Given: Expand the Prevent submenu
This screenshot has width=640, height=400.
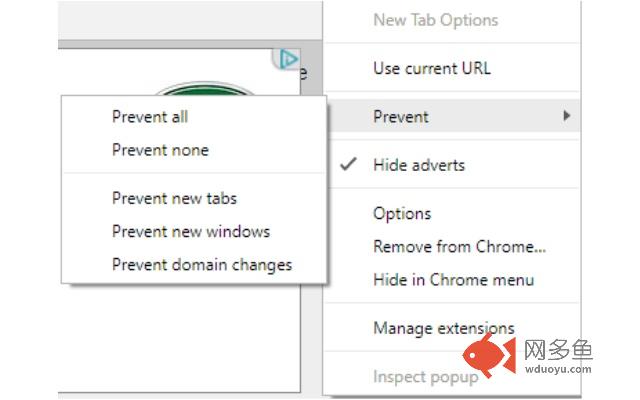Looking at the screenshot, I should 453,116.
